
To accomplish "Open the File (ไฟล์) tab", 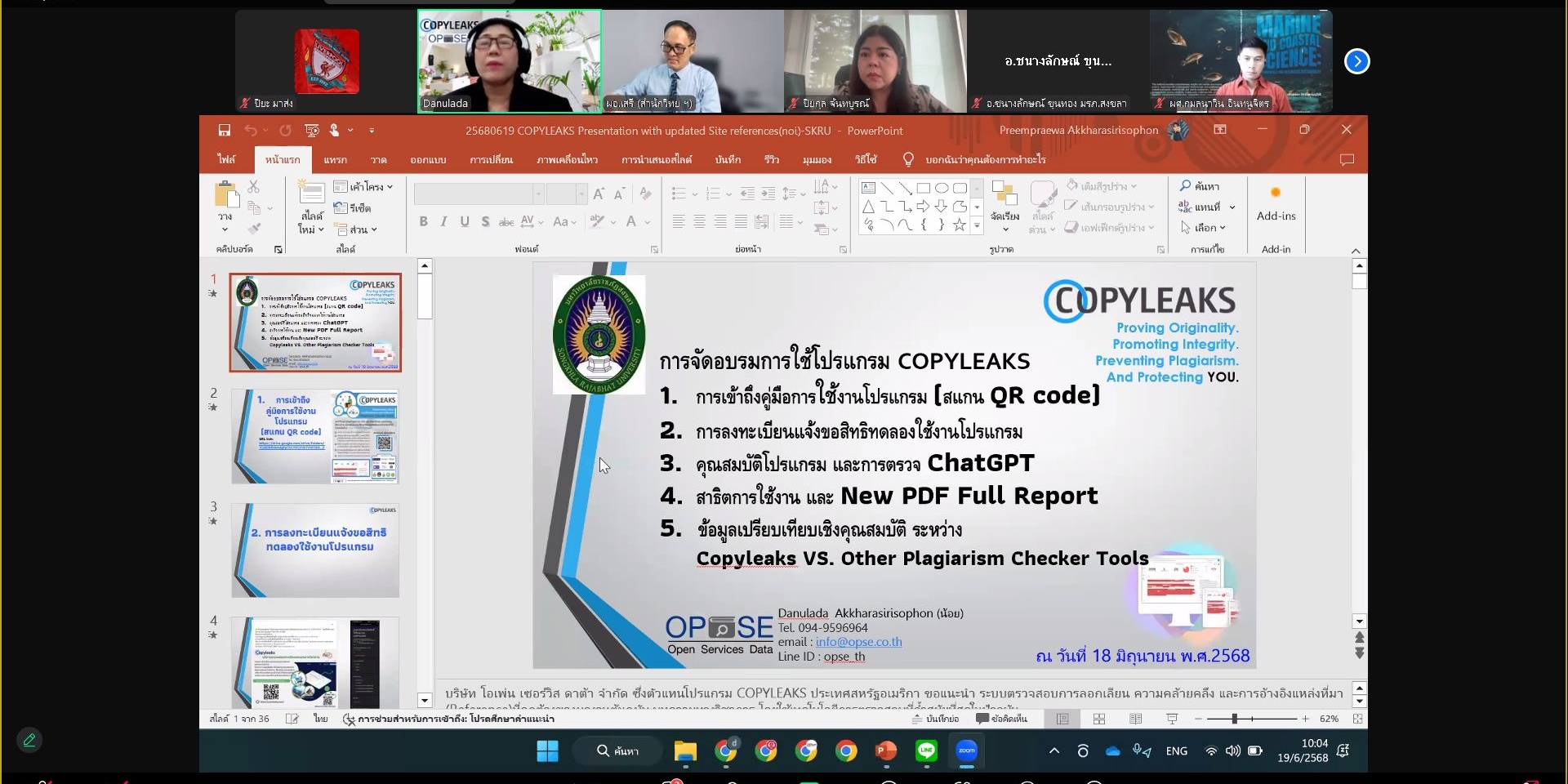I will point(226,159).
